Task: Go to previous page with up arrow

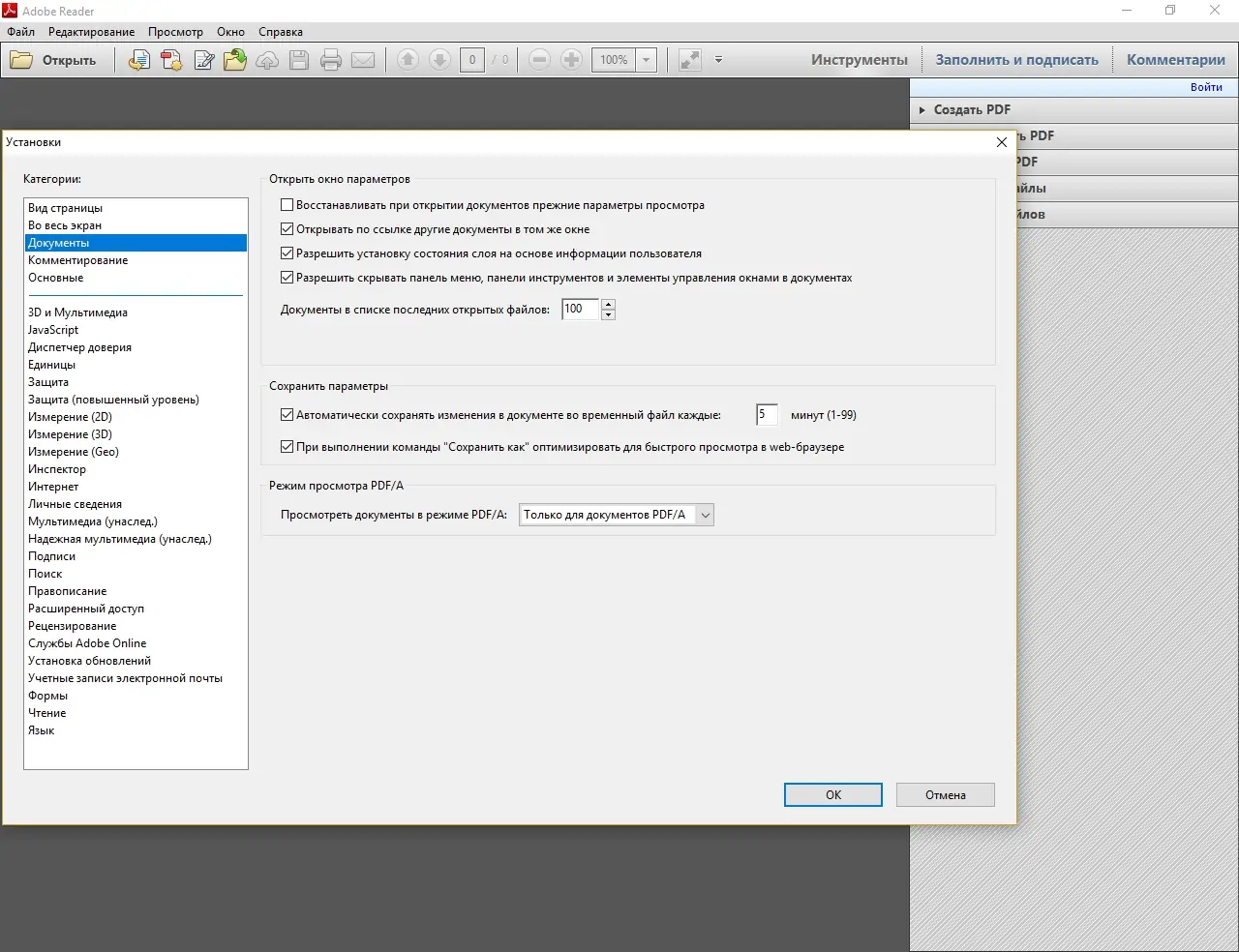Action: pyautogui.click(x=408, y=60)
